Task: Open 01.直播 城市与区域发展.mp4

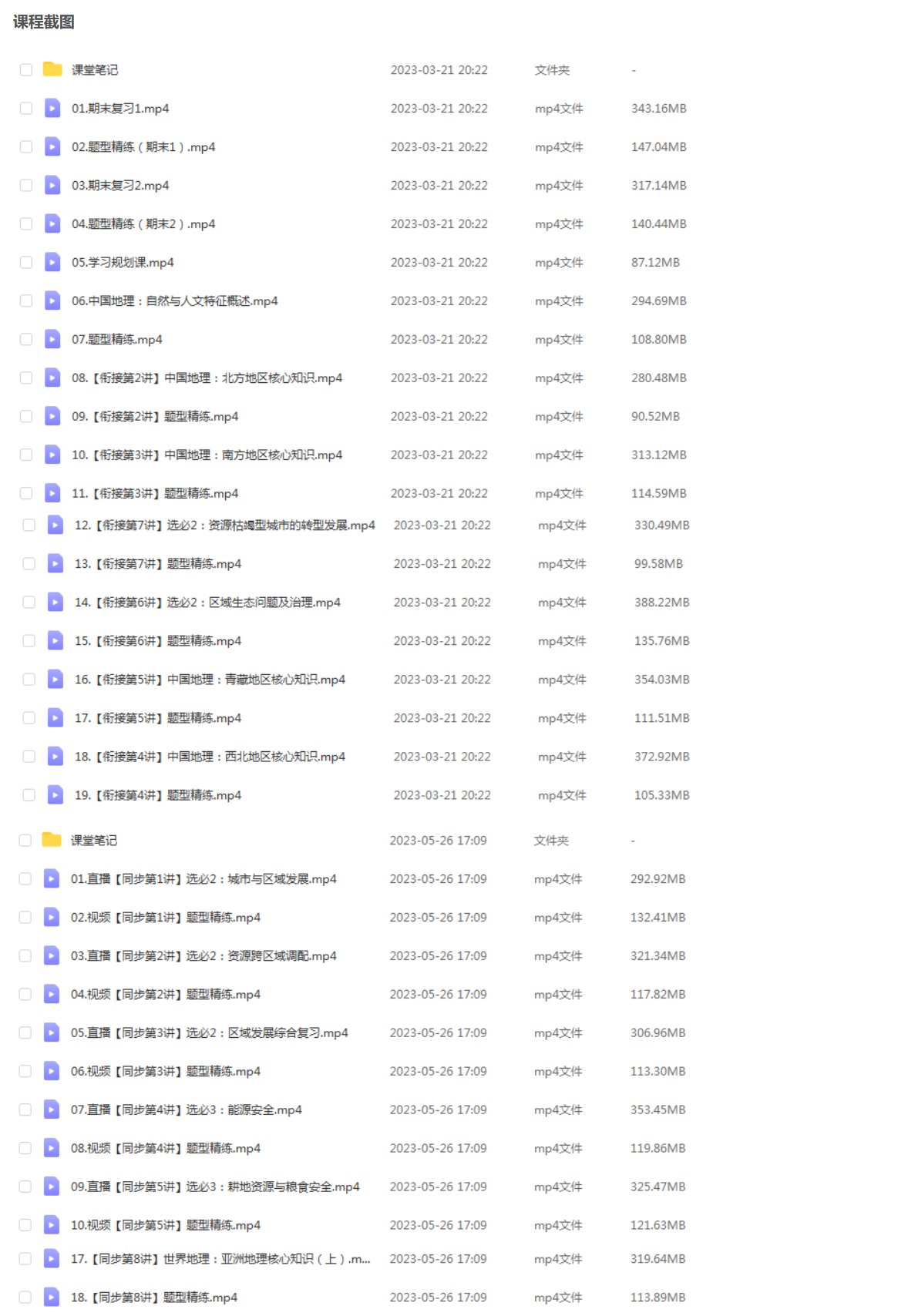Action: 203,878
